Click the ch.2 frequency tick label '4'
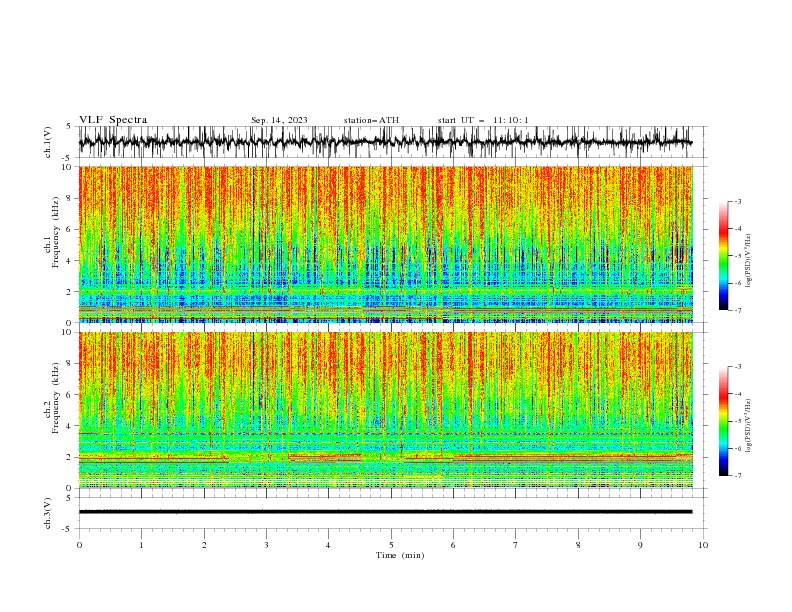Image resolution: width=792 pixels, height=612 pixels. point(70,426)
